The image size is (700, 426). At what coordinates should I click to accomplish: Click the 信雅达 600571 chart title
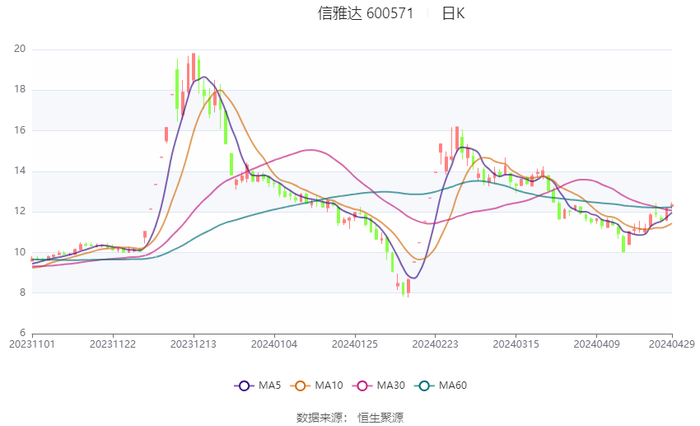coord(365,13)
